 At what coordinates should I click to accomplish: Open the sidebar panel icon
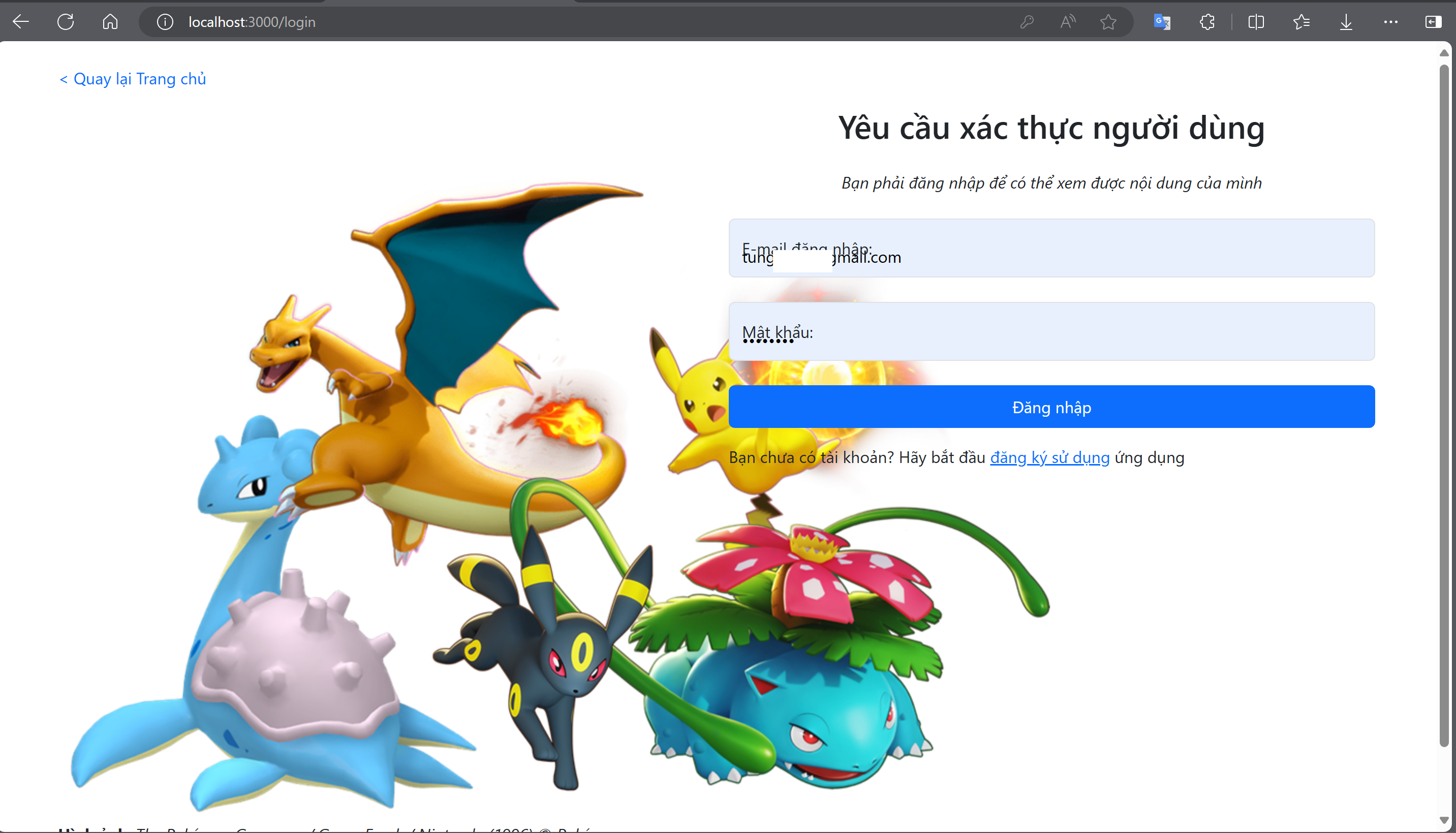coord(1433,22)
